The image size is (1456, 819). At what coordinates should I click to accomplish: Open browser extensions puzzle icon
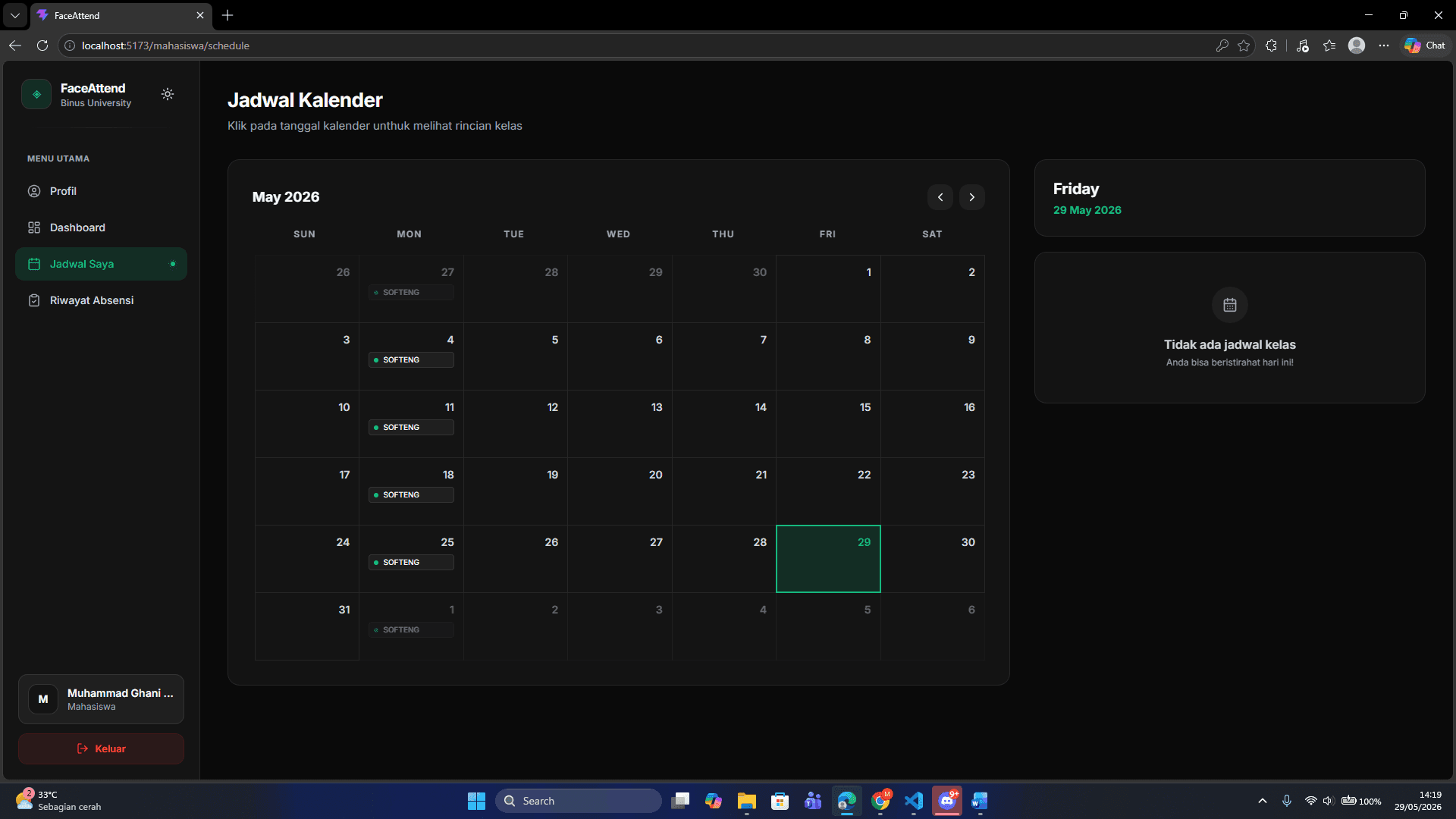[x=1272, y=45]
